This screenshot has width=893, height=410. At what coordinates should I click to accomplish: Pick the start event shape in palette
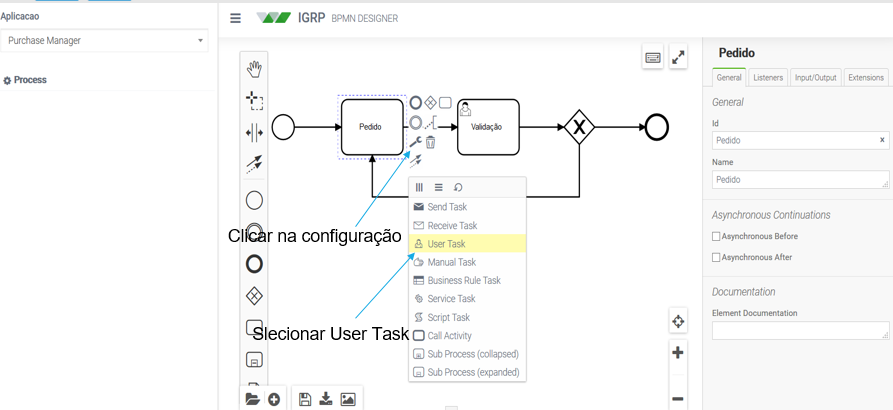[254, 200]
